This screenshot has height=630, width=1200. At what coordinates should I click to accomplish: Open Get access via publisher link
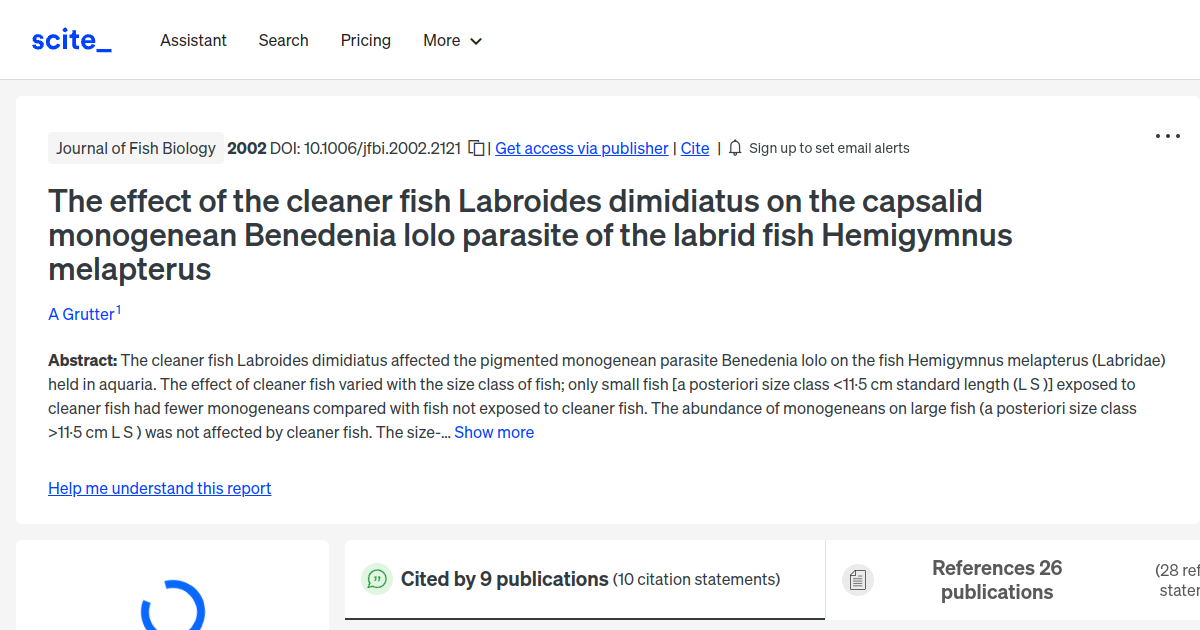pos(581,148)
